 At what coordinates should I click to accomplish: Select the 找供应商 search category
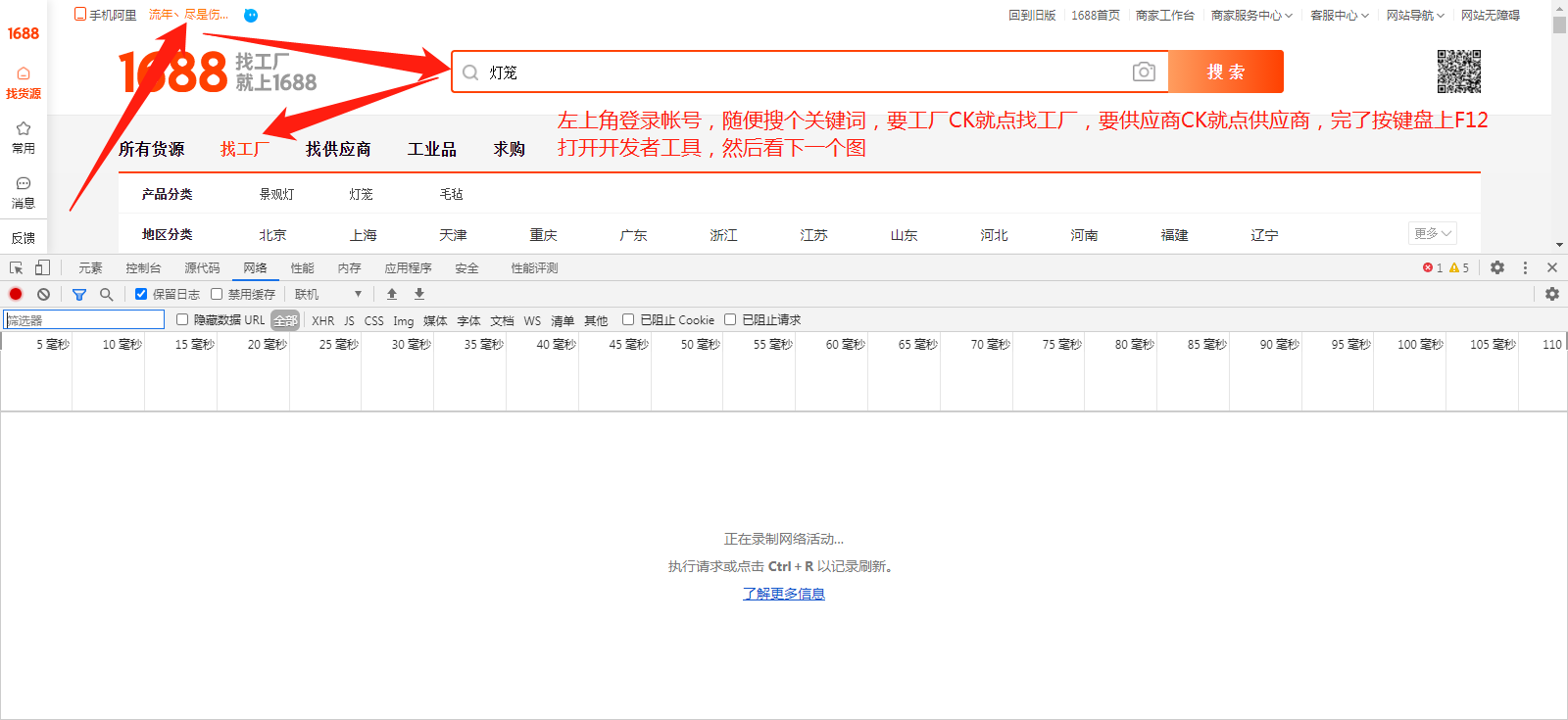tap(338, 149)
